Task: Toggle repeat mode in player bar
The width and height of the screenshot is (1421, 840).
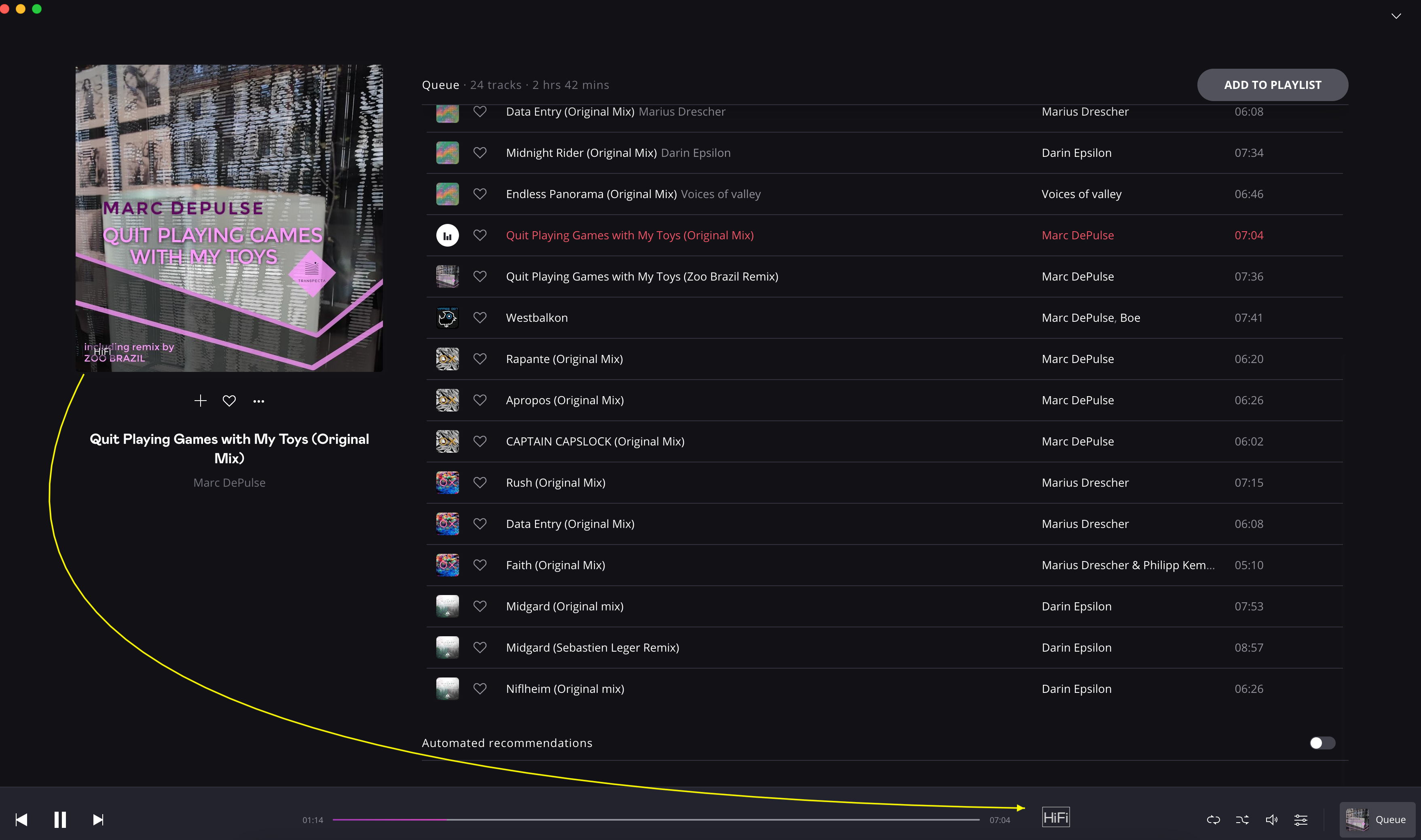Action: coord(1213,819)
